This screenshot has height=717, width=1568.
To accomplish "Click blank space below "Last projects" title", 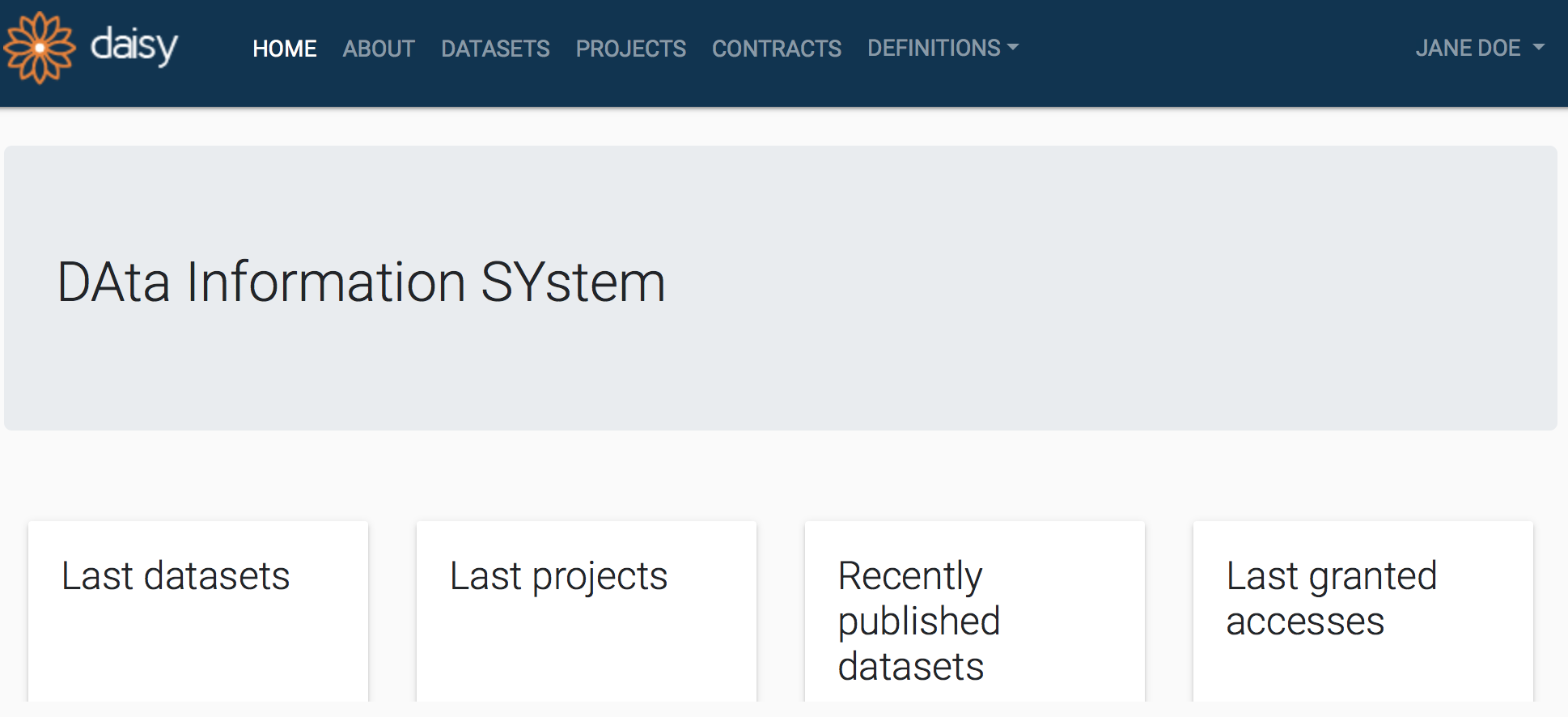I will (587, 655).
